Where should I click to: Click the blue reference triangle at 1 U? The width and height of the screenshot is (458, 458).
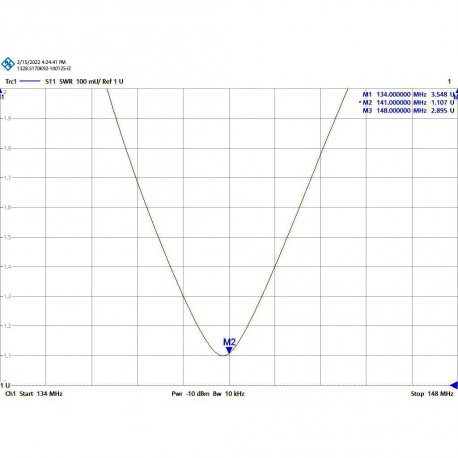click(454, 385)
